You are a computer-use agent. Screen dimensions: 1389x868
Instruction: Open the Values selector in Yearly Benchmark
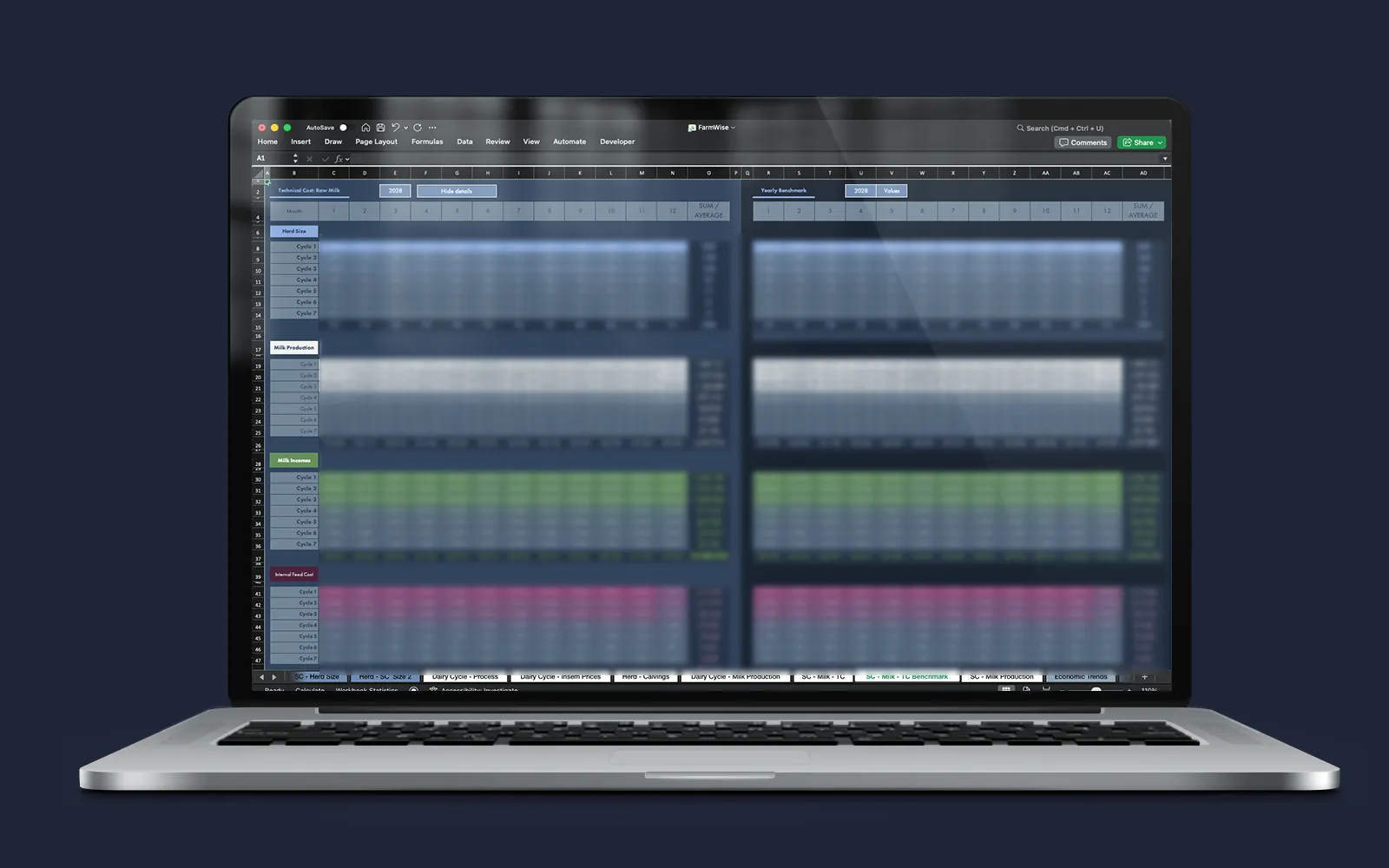tap(892, 191)
